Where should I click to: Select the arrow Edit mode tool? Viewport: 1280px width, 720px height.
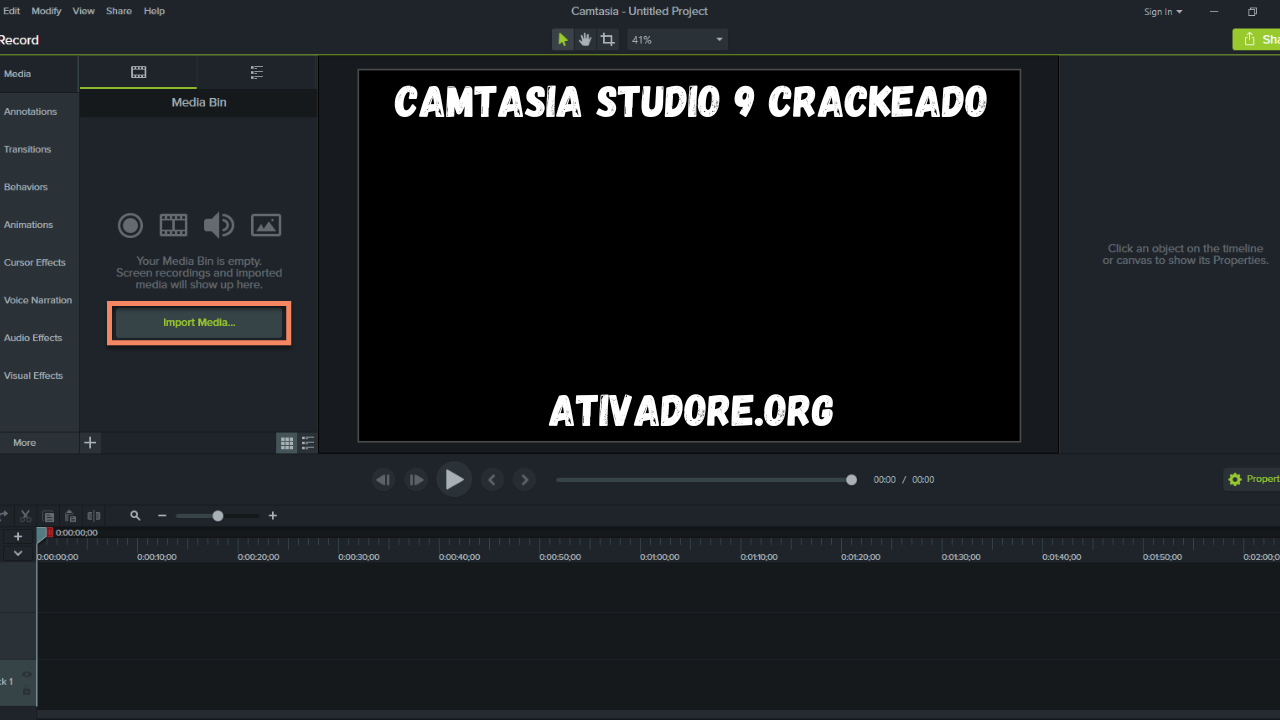click(563, 40)
